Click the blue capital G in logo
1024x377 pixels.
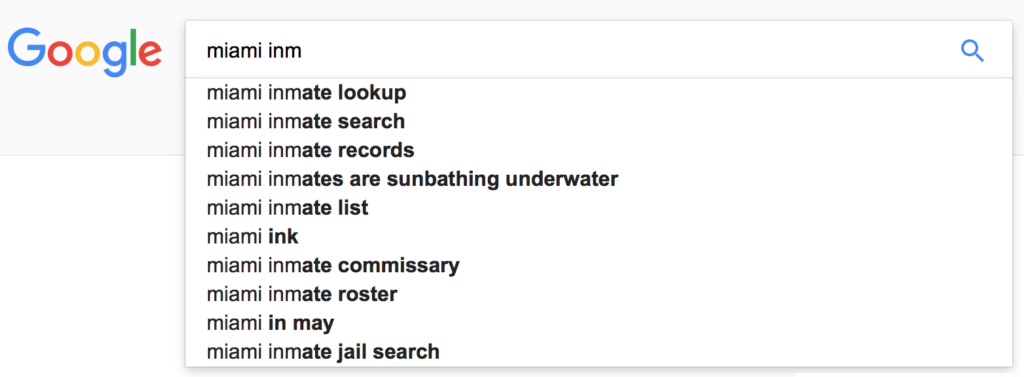(x=26, y=47)
